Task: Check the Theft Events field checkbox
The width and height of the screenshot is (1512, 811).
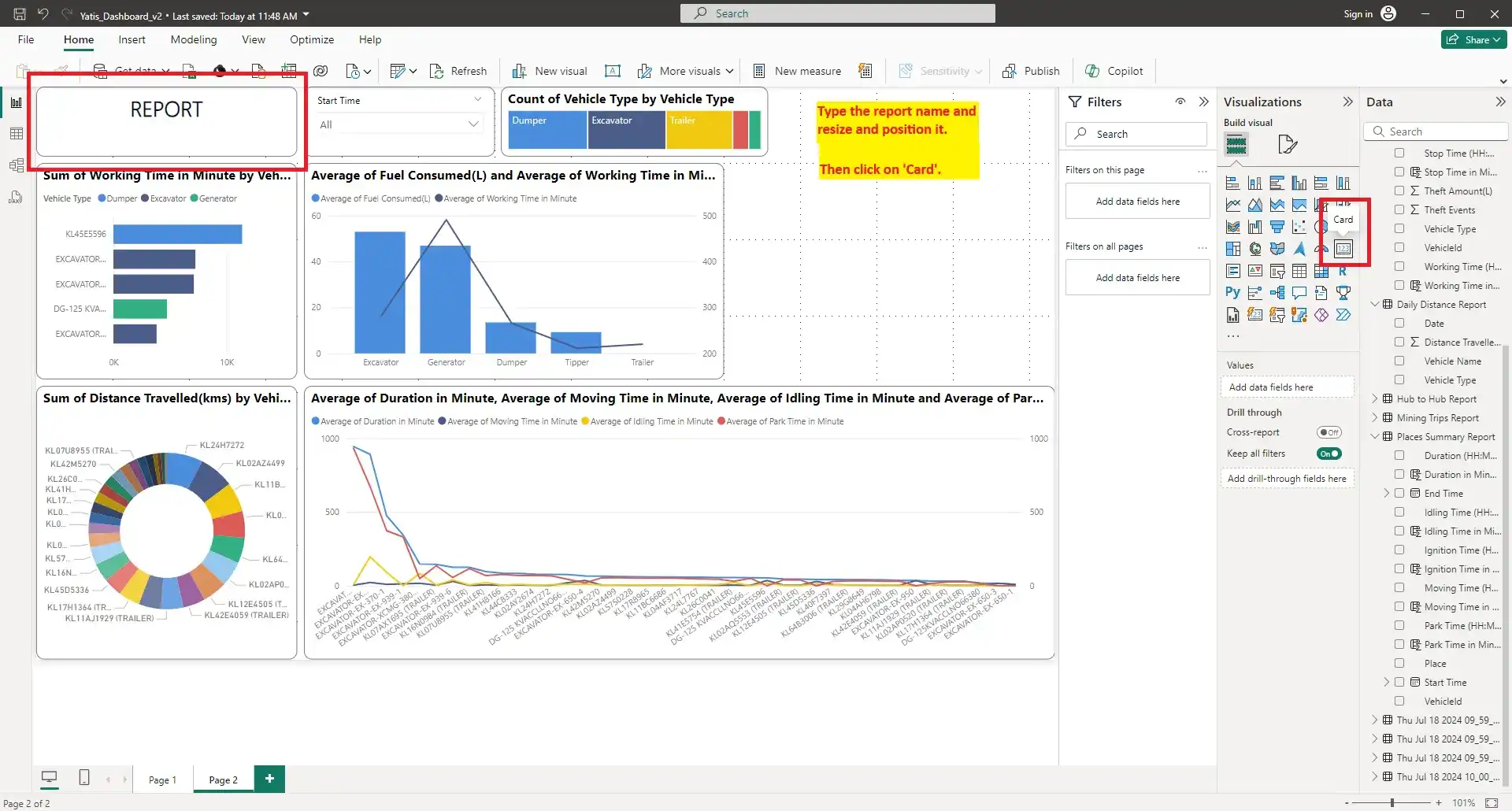Action: tap(1399, 209)
